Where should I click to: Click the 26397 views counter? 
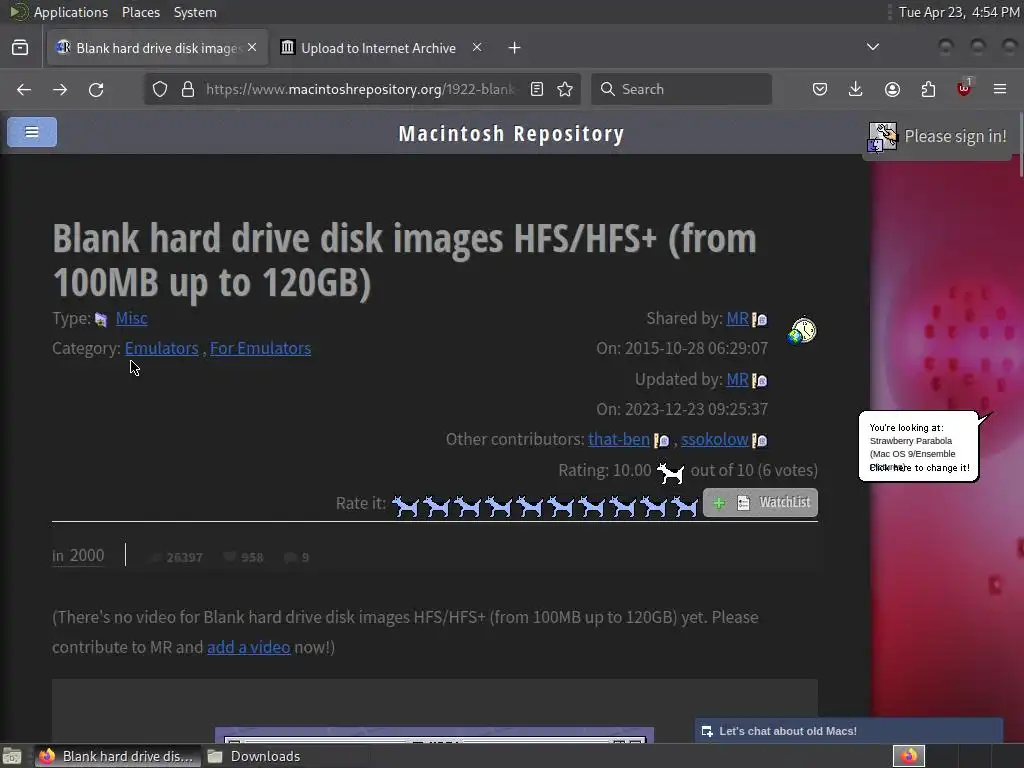click(x=177, y=557)
